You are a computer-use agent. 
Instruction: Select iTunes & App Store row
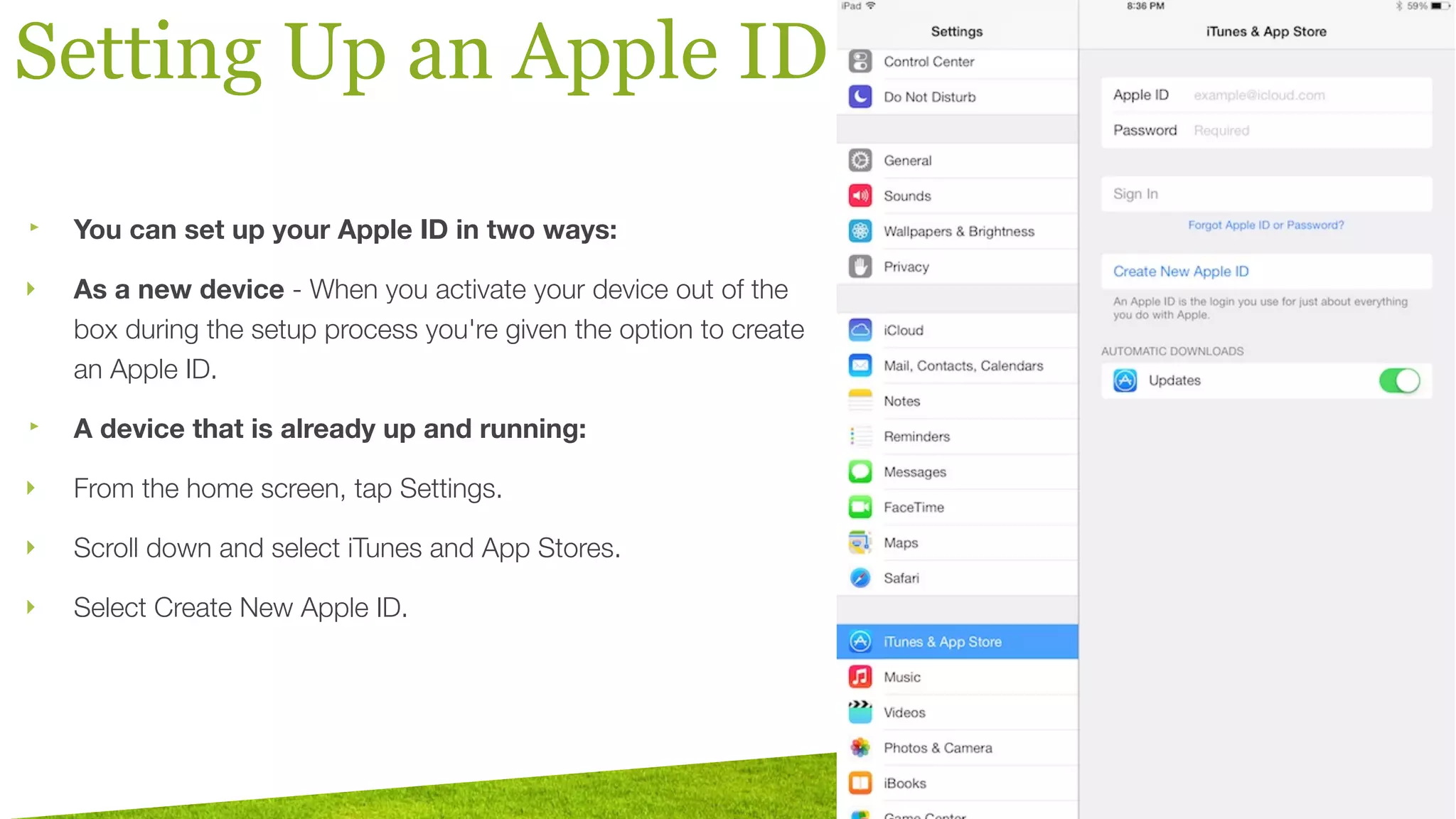point(958,641)
